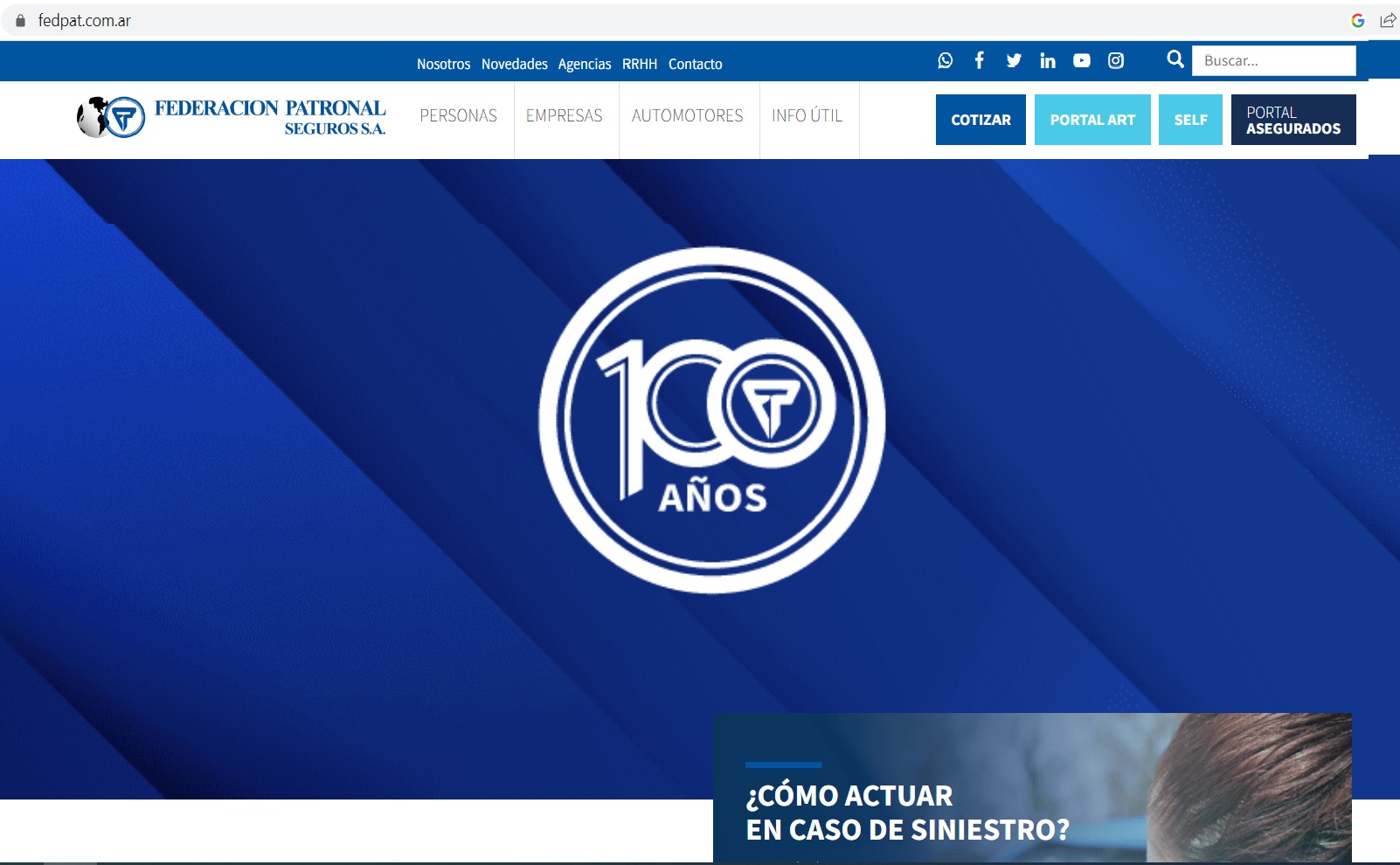1400x865 pixels.
Task: Click the padlock site security icon
Action: click(x=21, y=20)
